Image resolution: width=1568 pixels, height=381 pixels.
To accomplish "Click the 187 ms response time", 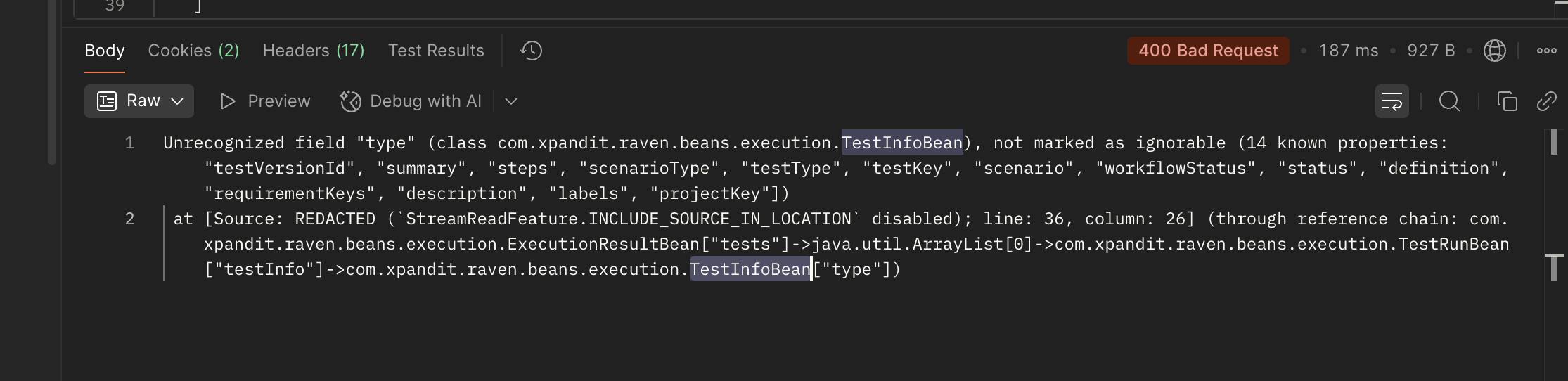I will pos(1349,51).
